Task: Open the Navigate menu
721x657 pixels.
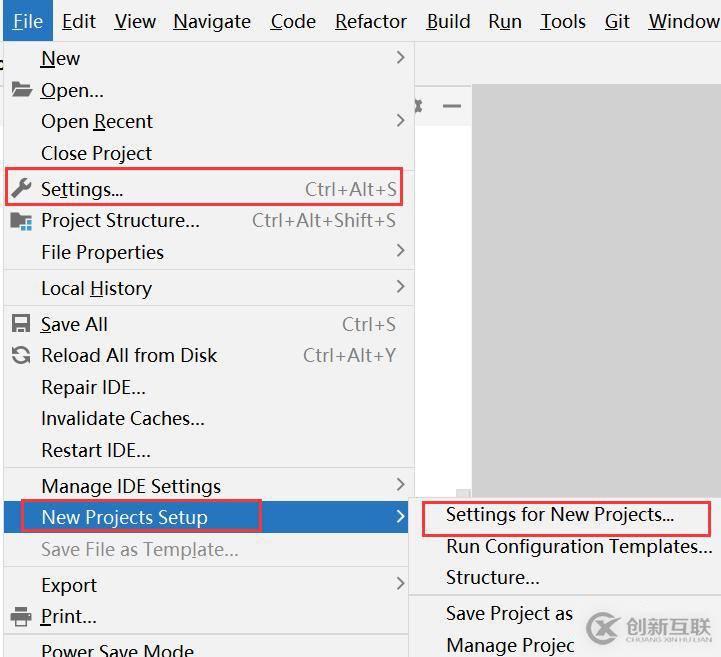Action: pyautogui.click(x=212, y=21)
